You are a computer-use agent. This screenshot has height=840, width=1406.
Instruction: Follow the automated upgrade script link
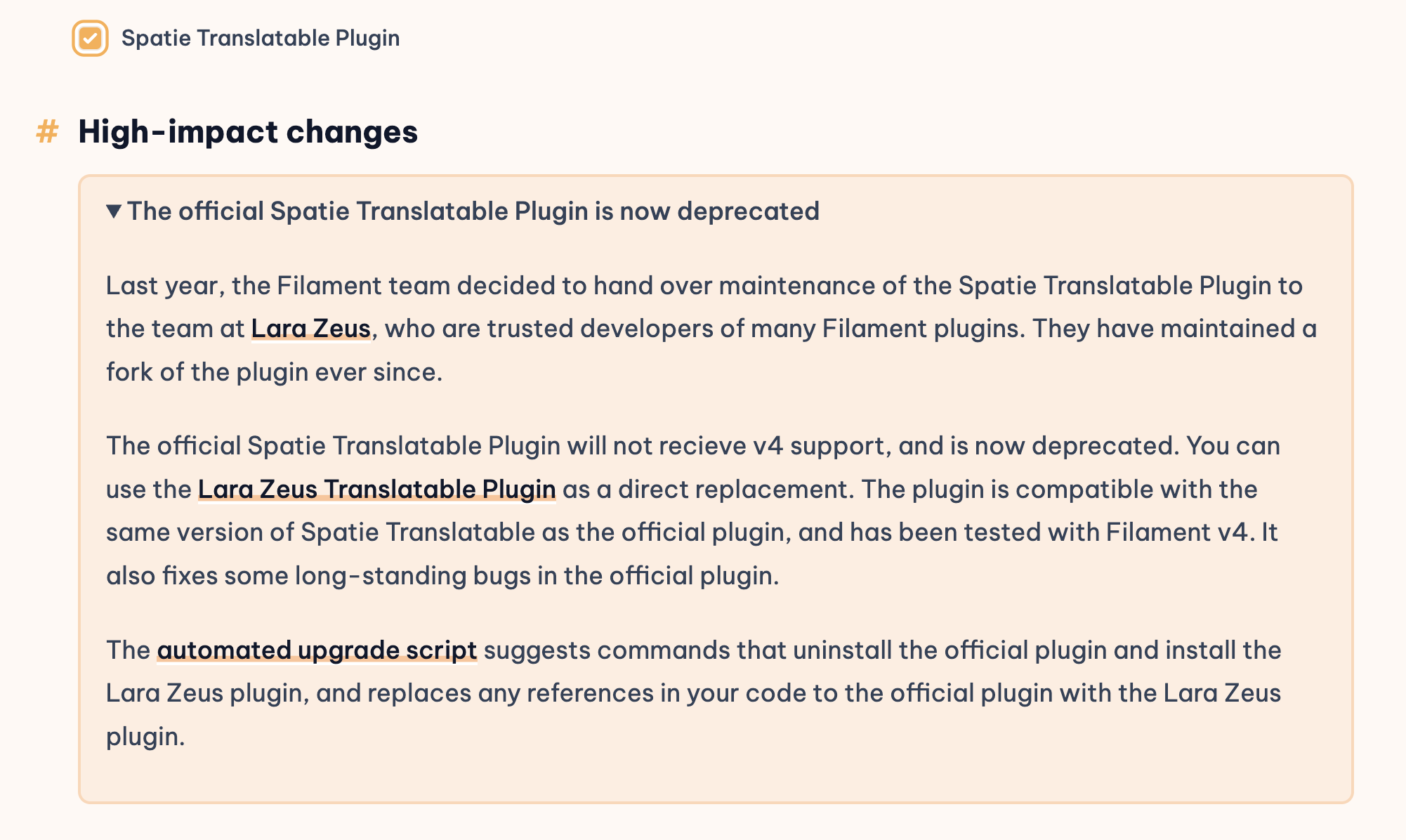click(317, 650)
